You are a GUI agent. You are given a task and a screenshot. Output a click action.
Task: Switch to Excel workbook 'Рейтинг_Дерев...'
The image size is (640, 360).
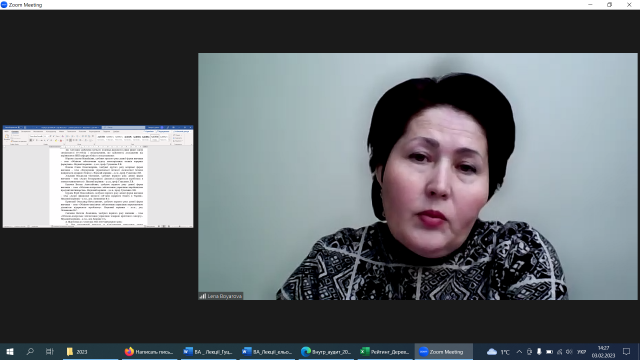coord(385,351)
